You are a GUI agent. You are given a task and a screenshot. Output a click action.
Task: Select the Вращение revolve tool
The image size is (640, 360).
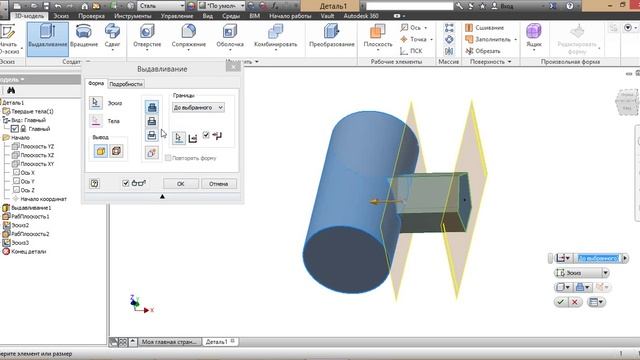[x=84, y=37]
